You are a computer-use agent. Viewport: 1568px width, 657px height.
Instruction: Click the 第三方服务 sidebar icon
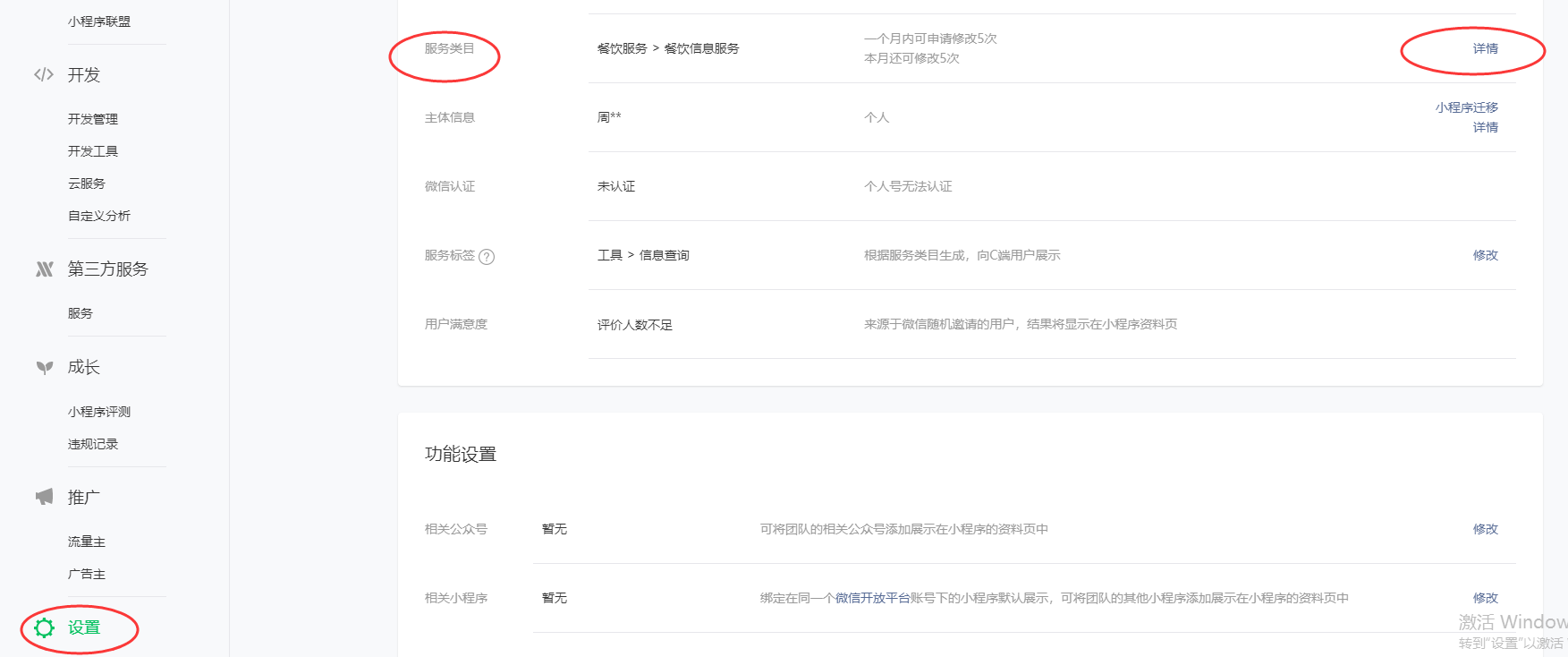coord(44,269)
